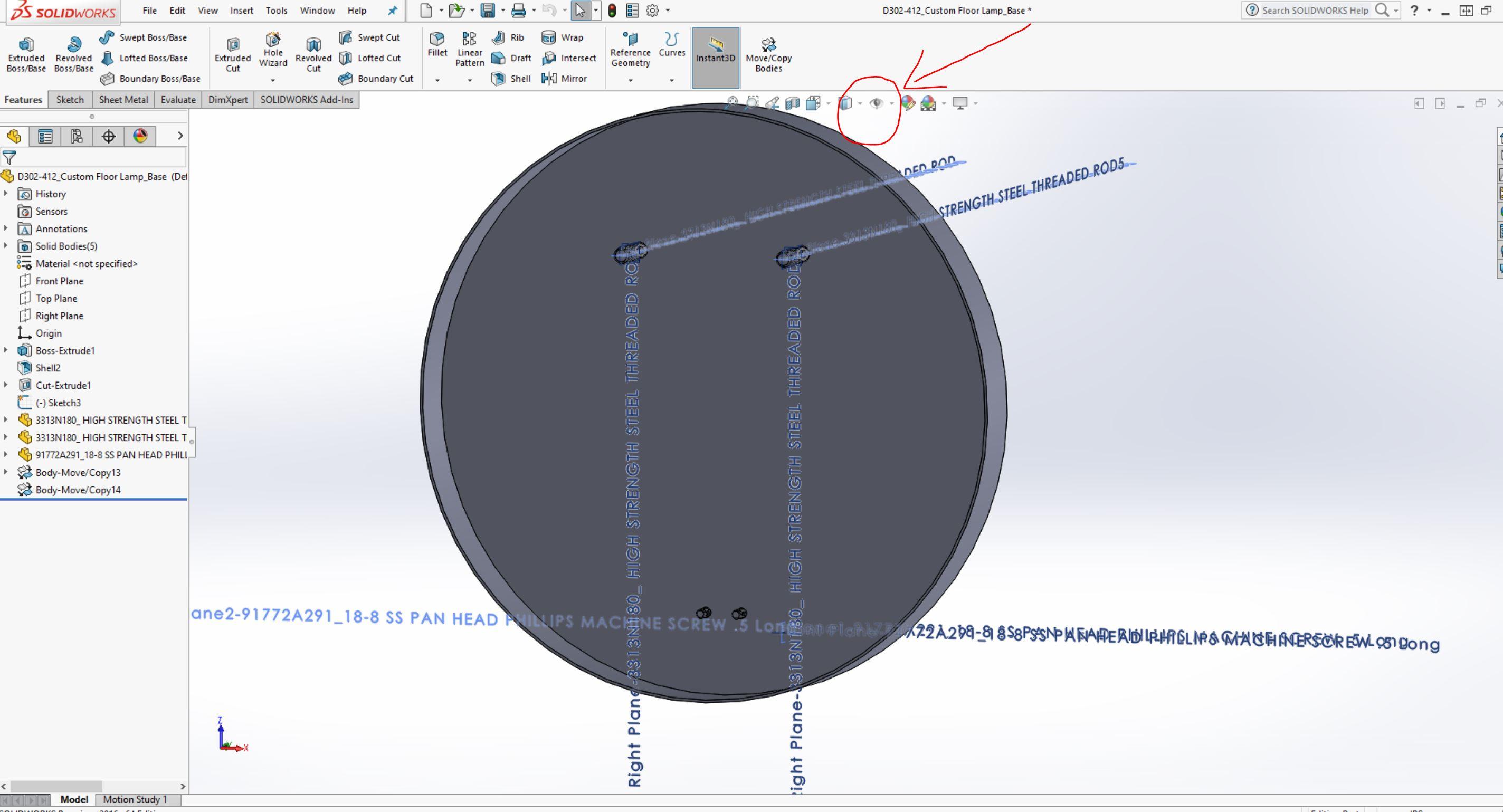Viewport: 1503px width, 812px height.
Task: Open Move/Copy Bodies command
Action: pyautogui.click(x=768, y=55)
